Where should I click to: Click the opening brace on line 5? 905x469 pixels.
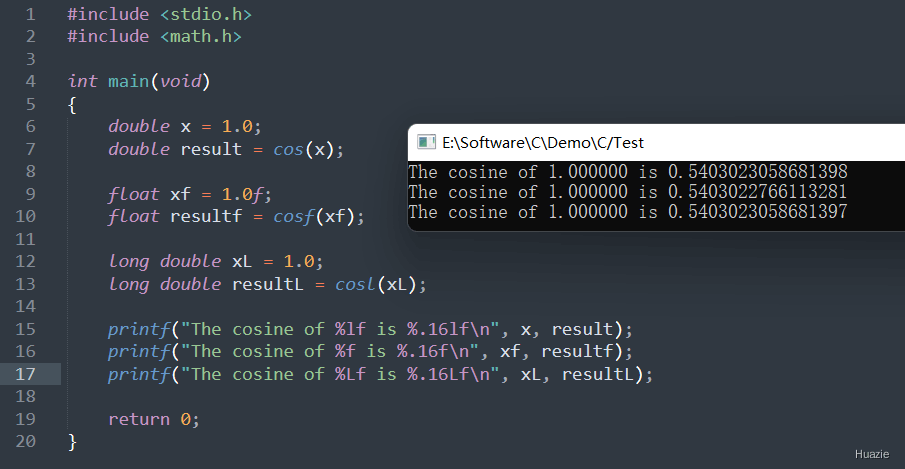pyautogui.click(x=72, y=105)
